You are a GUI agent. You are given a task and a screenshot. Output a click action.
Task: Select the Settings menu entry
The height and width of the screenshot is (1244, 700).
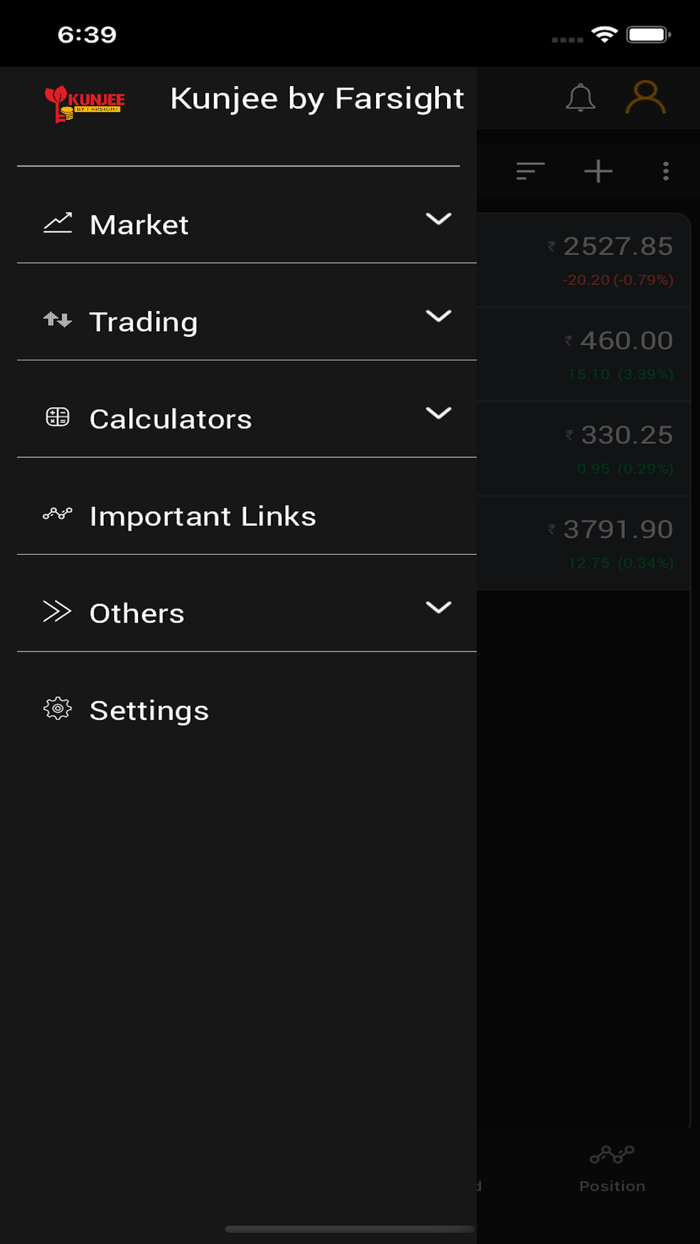click(149, 710)
